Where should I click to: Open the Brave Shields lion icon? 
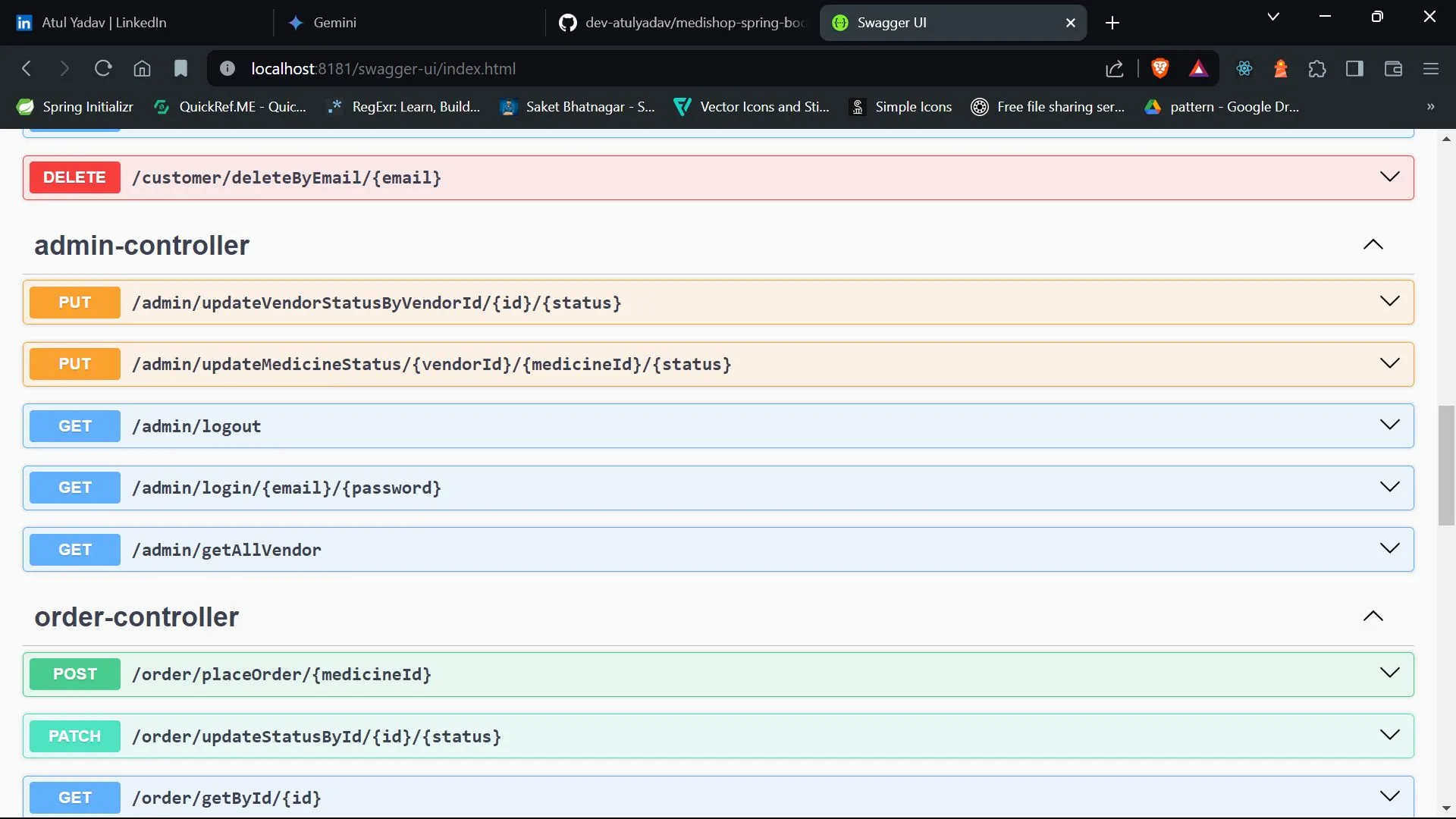1159,69
